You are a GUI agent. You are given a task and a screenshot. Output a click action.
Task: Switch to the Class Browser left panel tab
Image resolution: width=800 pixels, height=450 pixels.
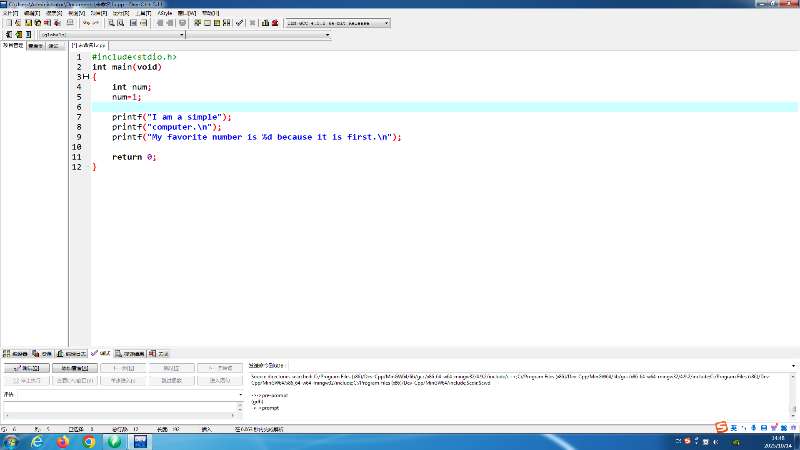[x=35, y=46]
